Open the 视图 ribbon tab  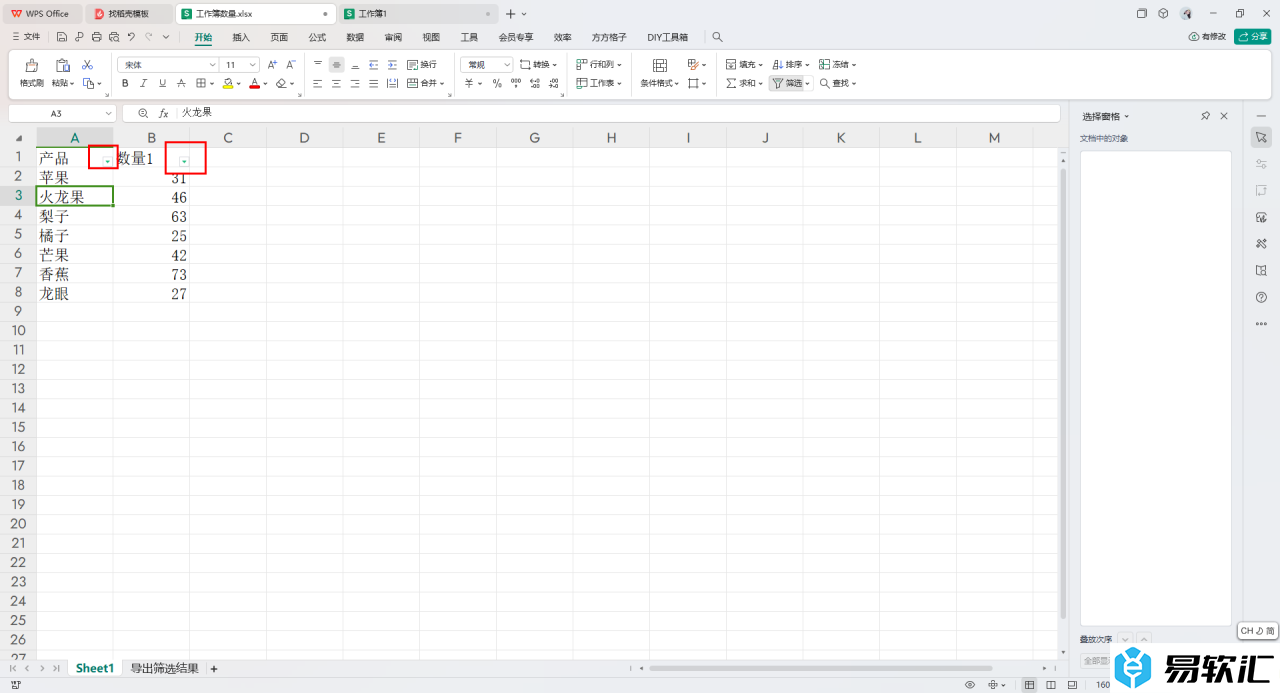click(431, 37)
